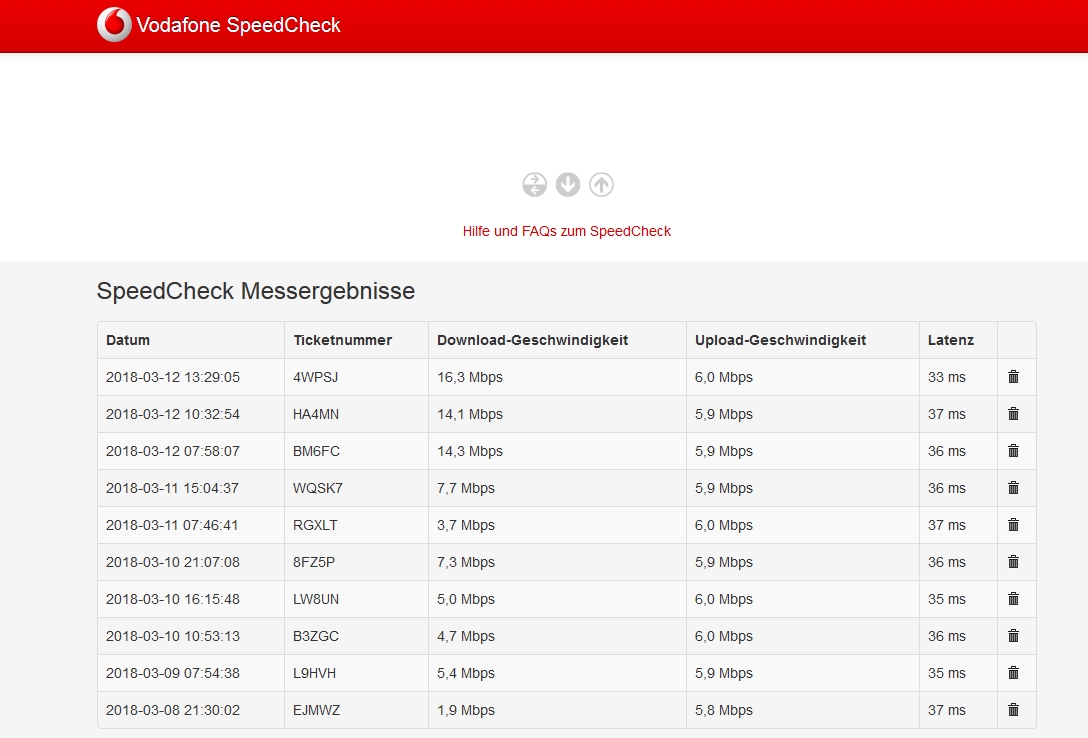Delete the L9HVH result with its trash icon
This screenshot has height=738, width=1088.
click(1013, 673)
